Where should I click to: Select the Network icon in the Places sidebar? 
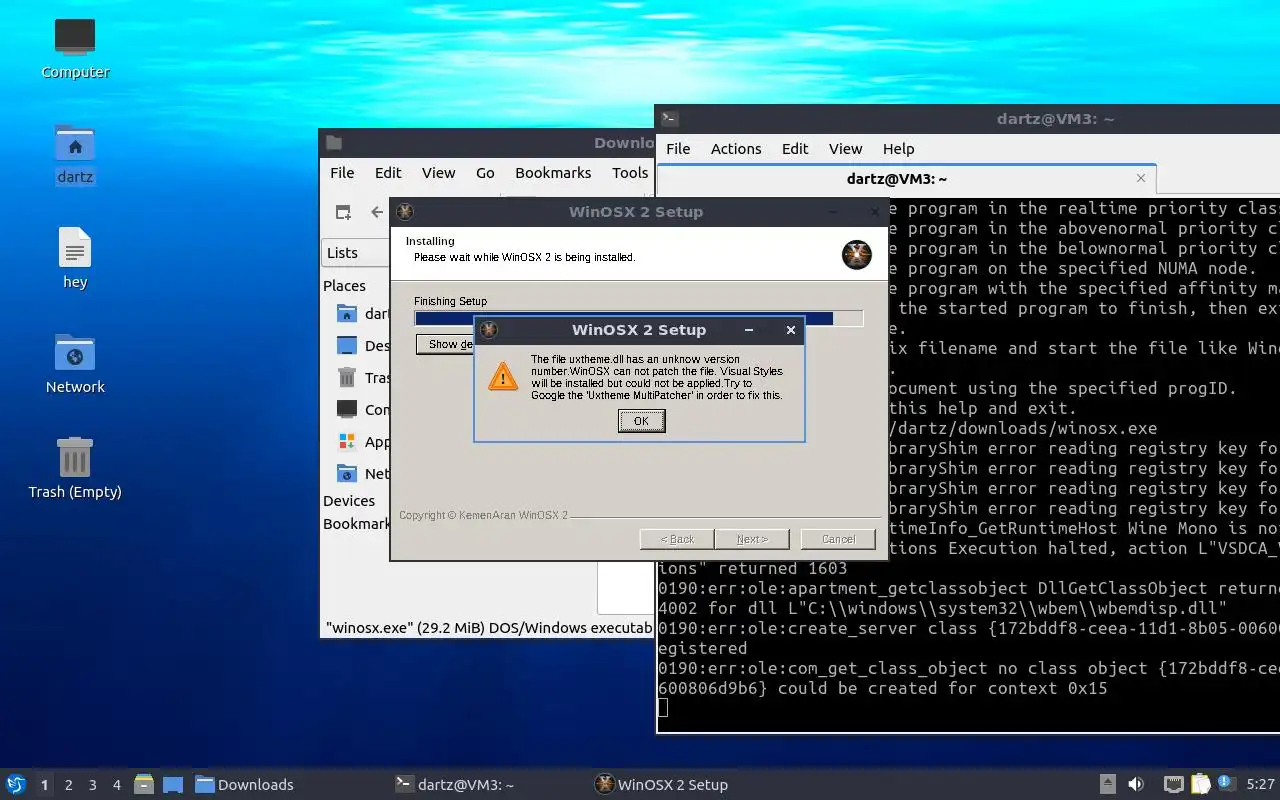347,473
